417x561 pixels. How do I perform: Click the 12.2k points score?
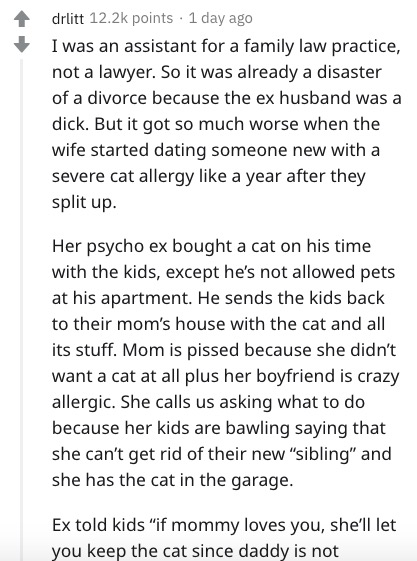point(131,18)
